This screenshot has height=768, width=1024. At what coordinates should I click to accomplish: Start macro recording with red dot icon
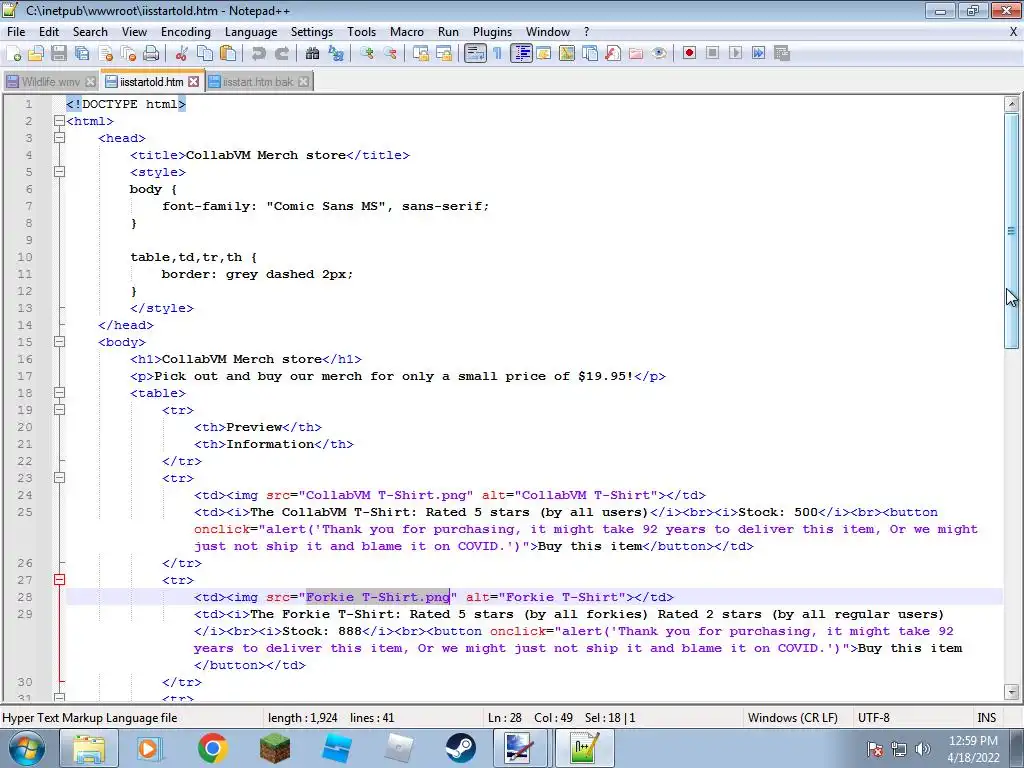[689, 53]
